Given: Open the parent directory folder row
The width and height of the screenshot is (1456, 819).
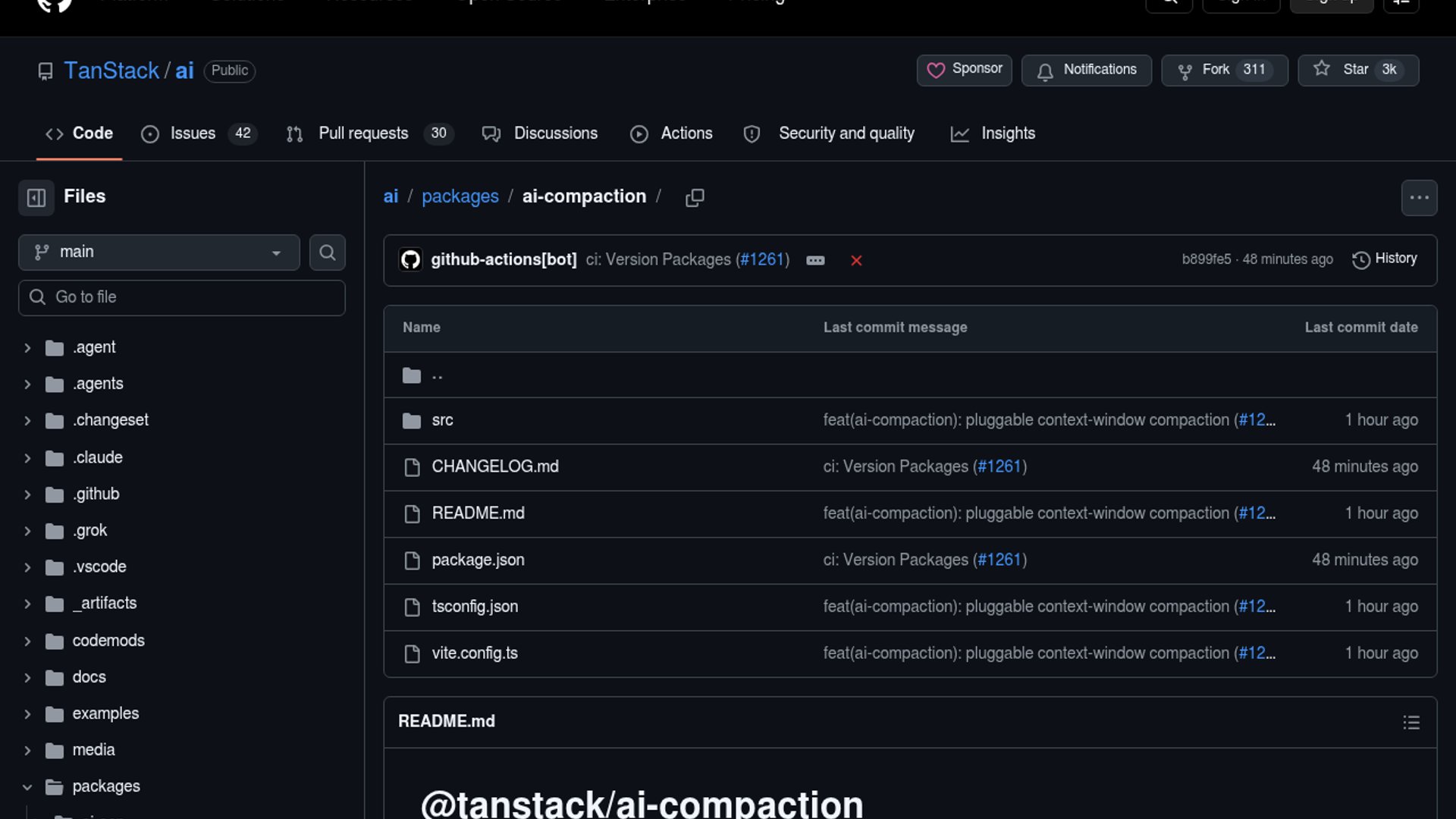Looking at the screenshot, I should tap(910, 375).
